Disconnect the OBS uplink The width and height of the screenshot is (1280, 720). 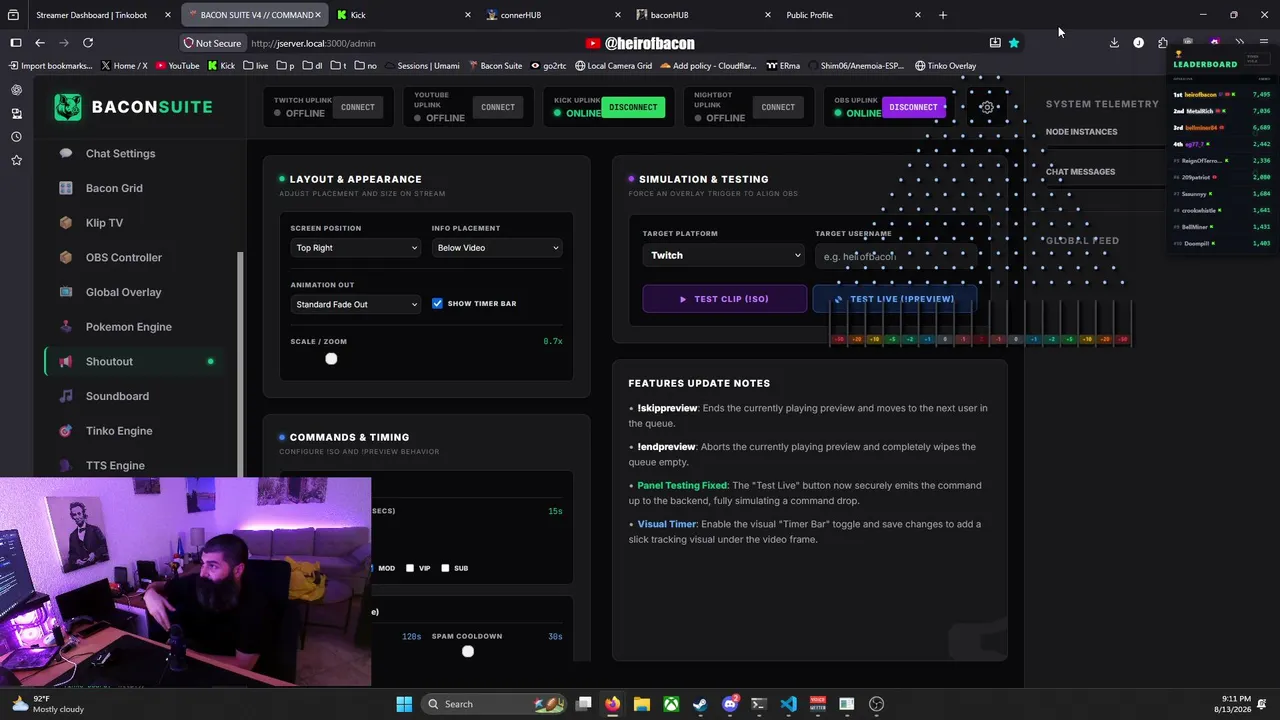pos(913,107)
